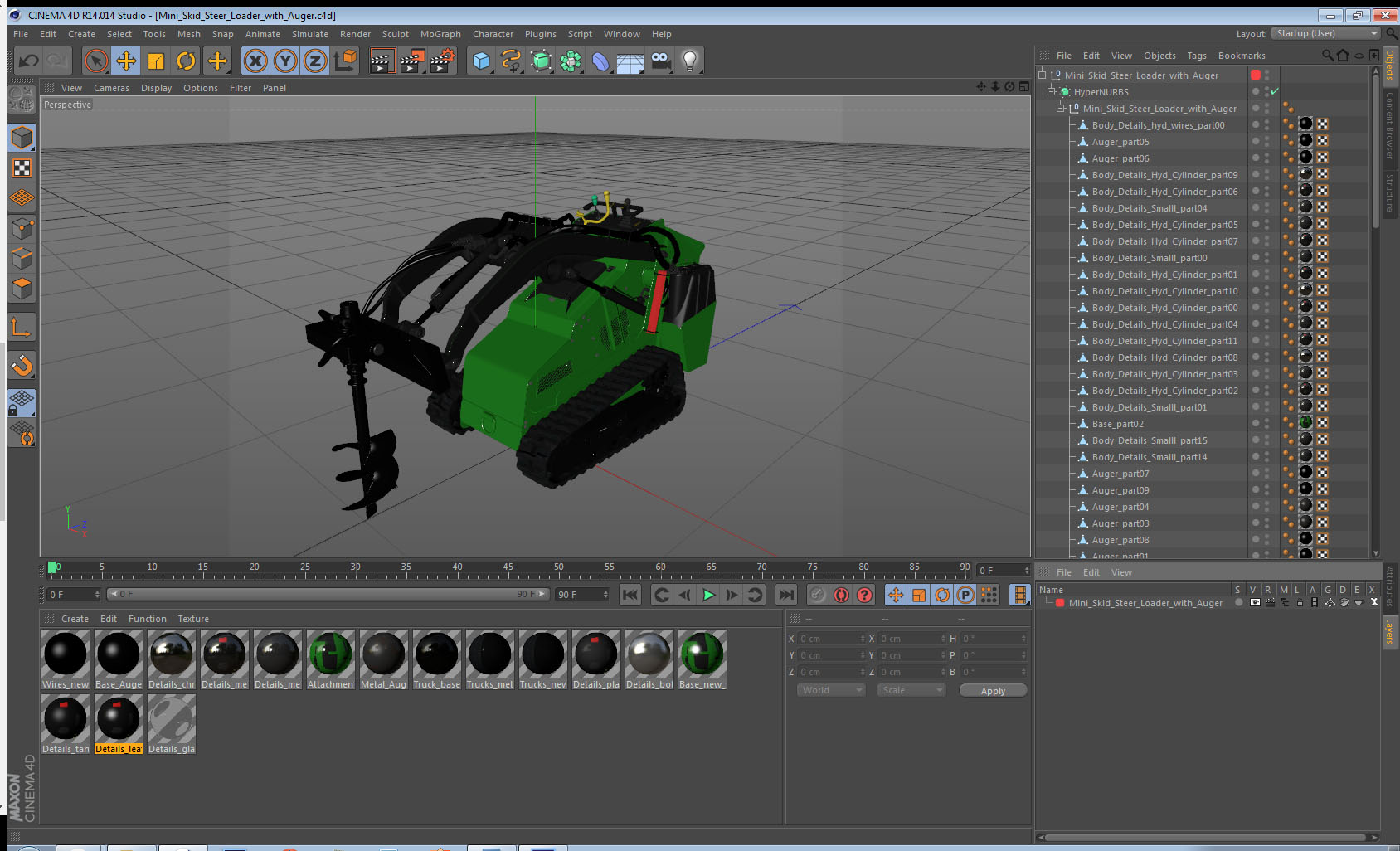Screen dimensions: 1400x851
Task: Switch to Model mode cube icon
Action: coord(22,138)
